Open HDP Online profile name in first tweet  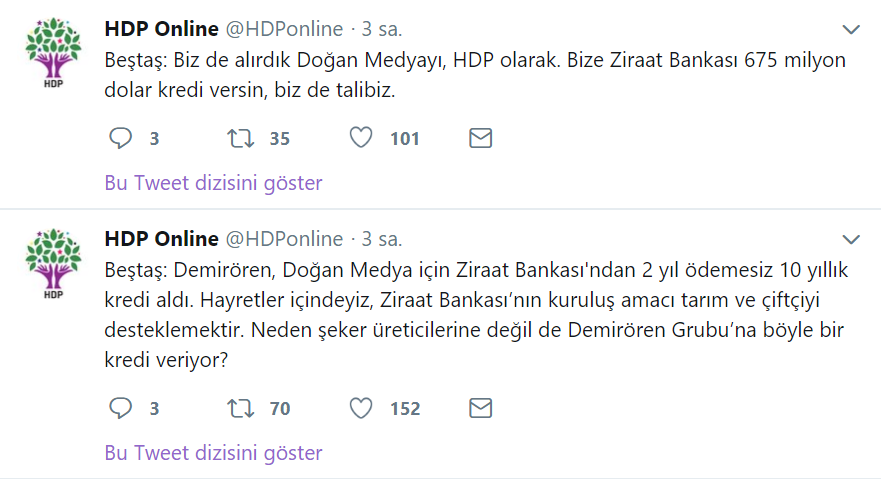pos(161,29)
